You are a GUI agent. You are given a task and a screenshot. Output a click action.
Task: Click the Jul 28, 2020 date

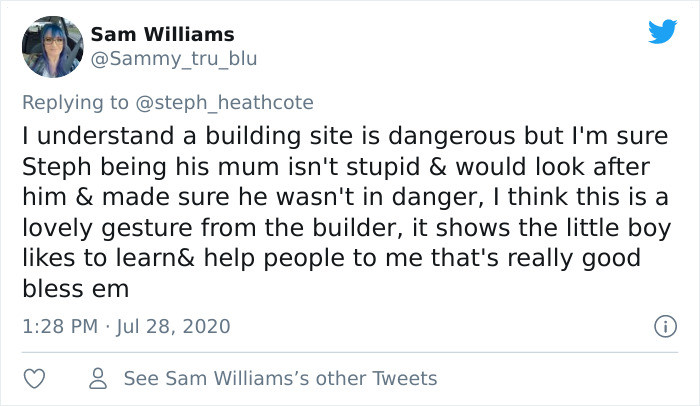[173, 326]
